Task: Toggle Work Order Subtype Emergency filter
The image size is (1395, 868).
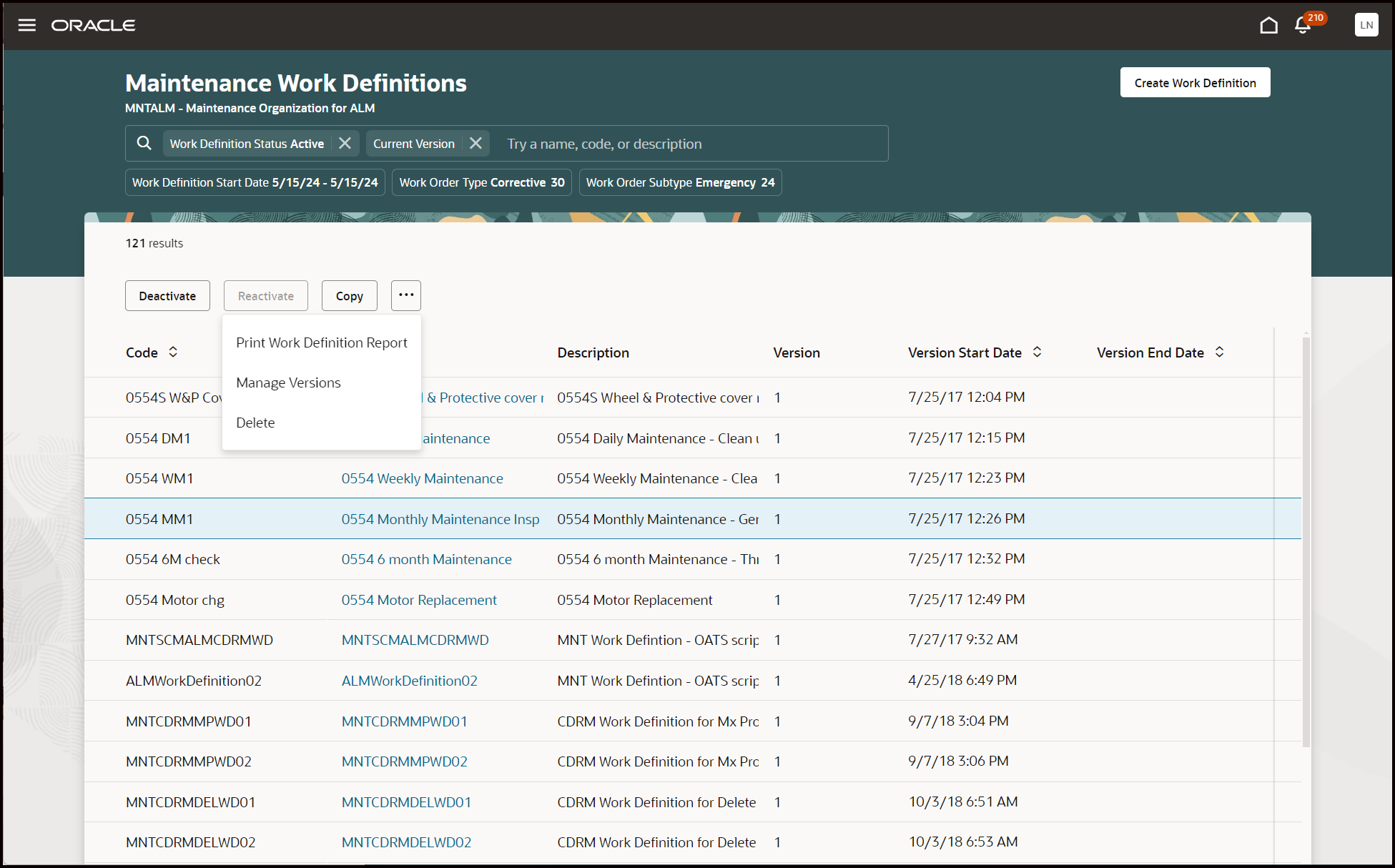Action: pos(680,182)
